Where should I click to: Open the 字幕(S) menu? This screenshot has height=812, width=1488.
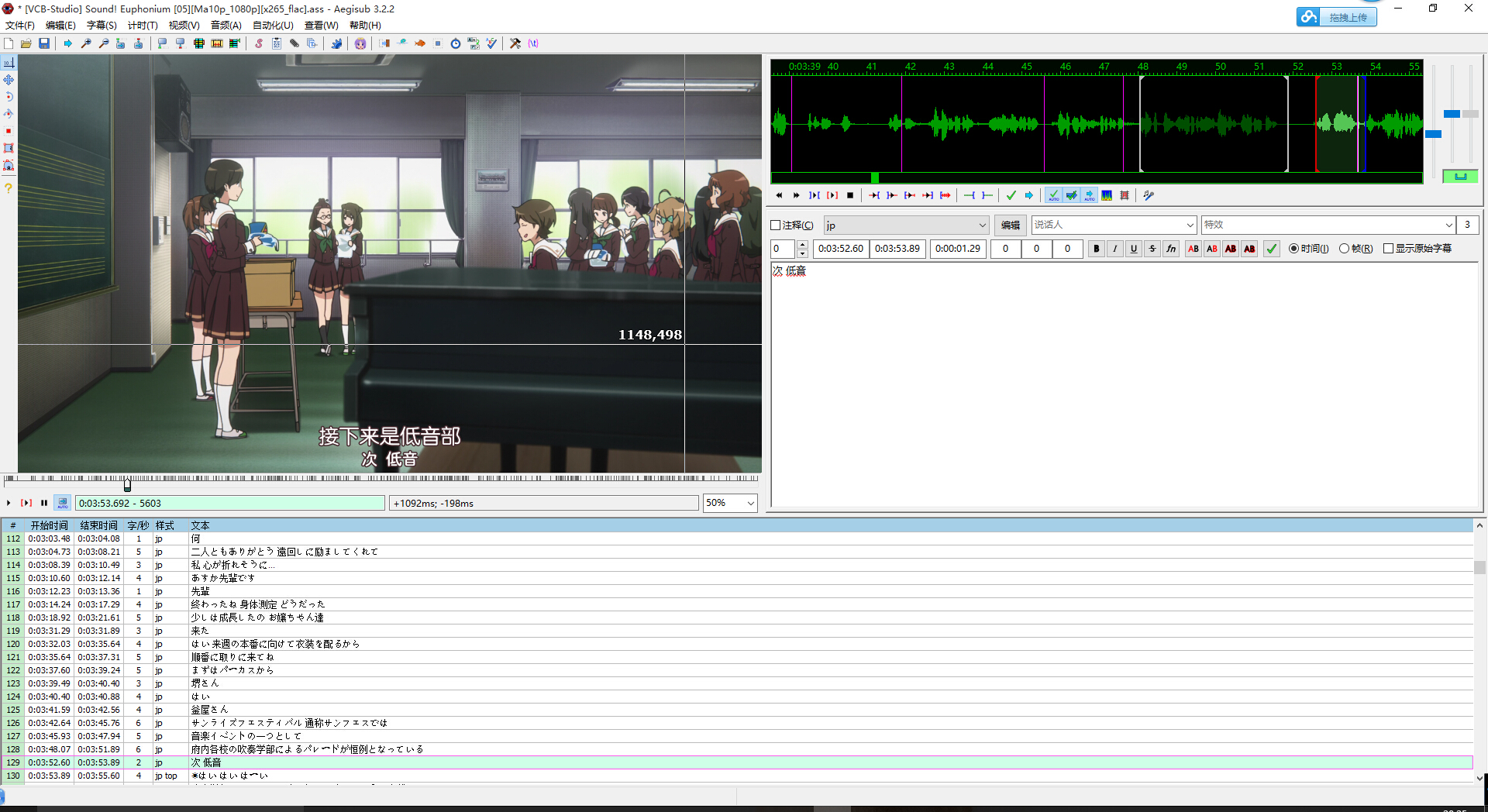click(x=102, y=26)
